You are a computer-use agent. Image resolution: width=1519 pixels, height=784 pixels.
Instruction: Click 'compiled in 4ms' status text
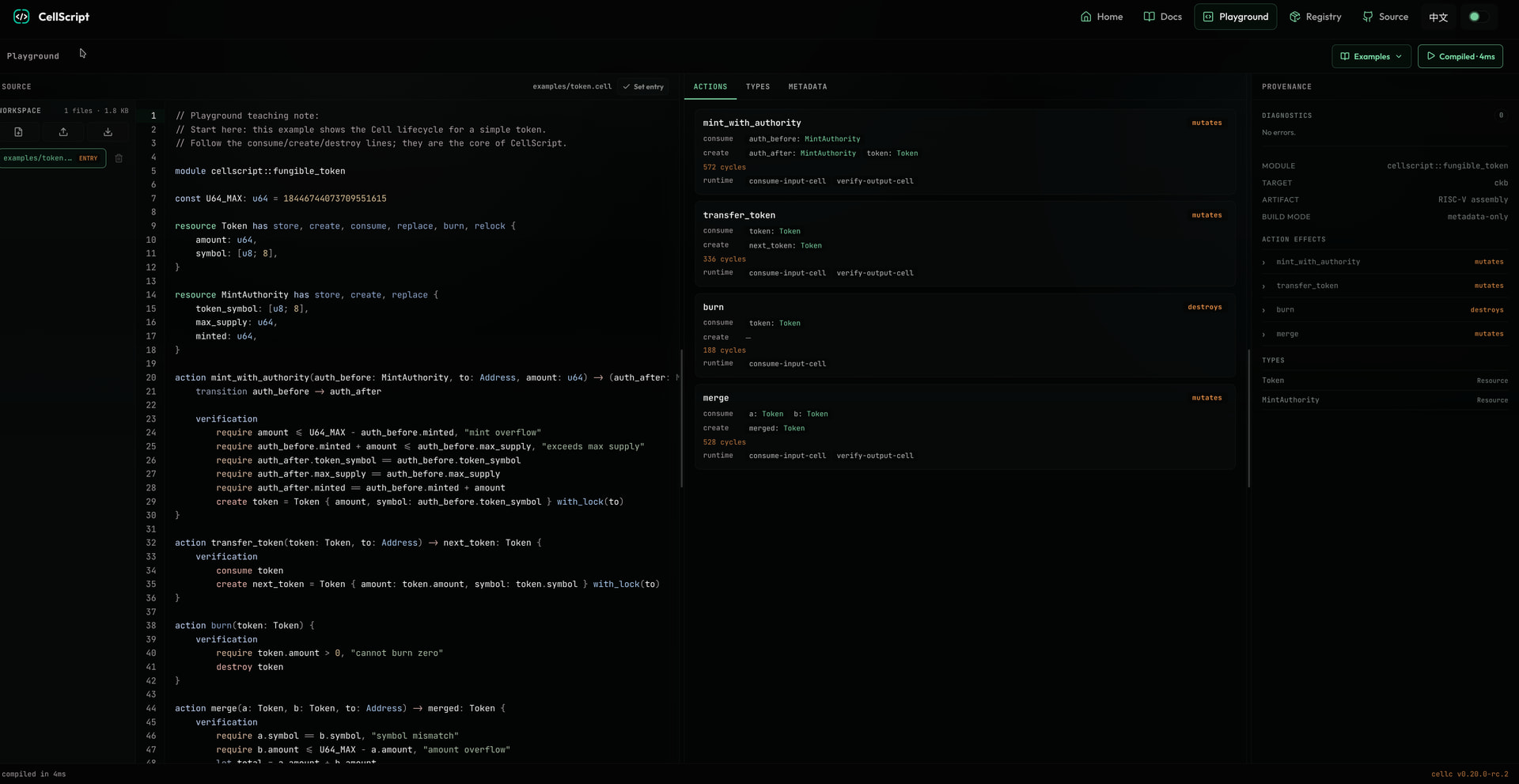coord(33,775)
